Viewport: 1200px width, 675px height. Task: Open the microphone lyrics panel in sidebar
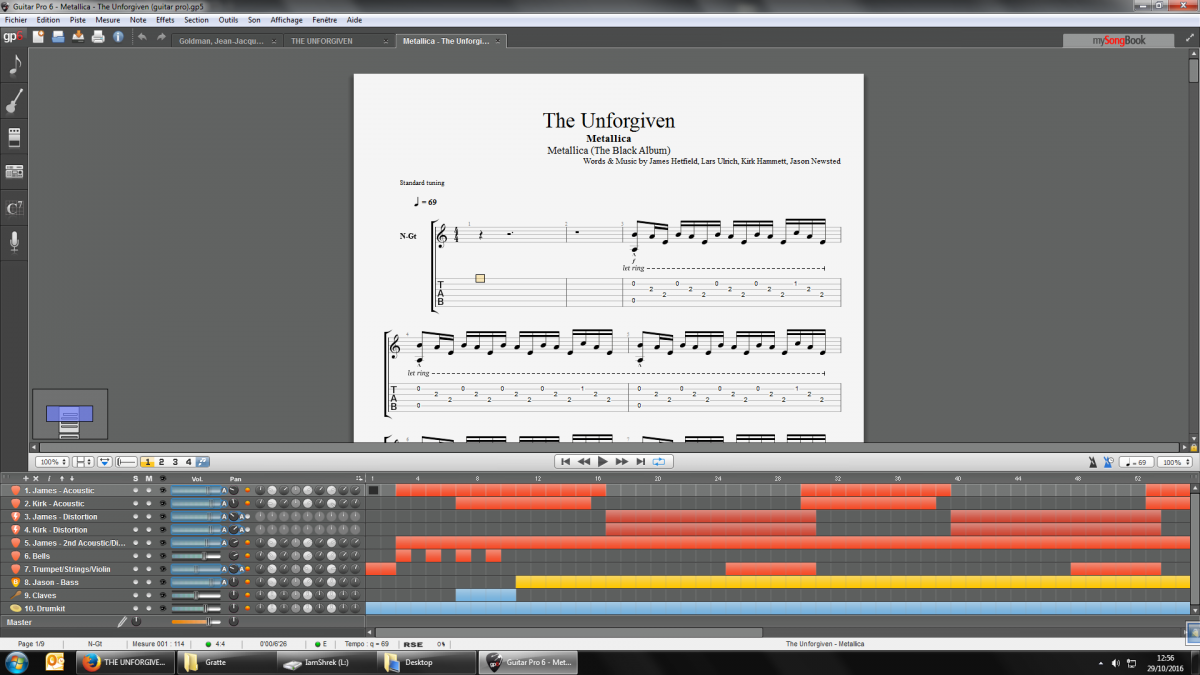point(14,242)
